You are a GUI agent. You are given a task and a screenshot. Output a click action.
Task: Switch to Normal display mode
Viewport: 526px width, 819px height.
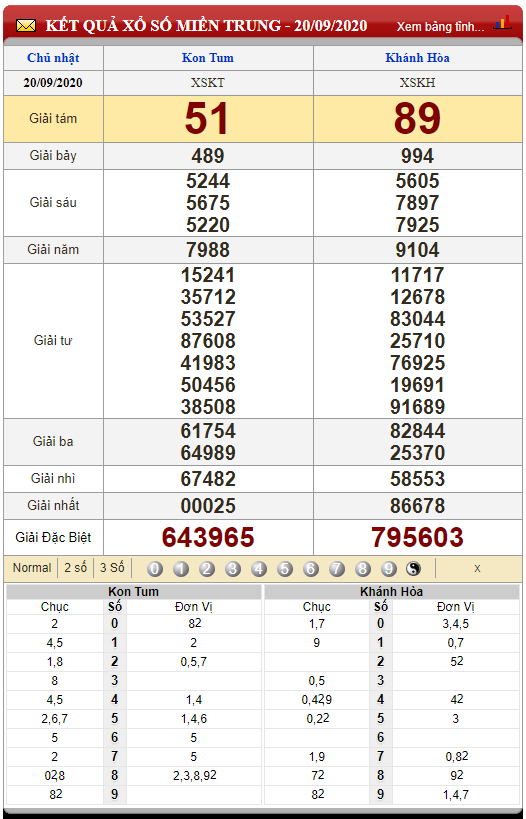tap(32, 568)
